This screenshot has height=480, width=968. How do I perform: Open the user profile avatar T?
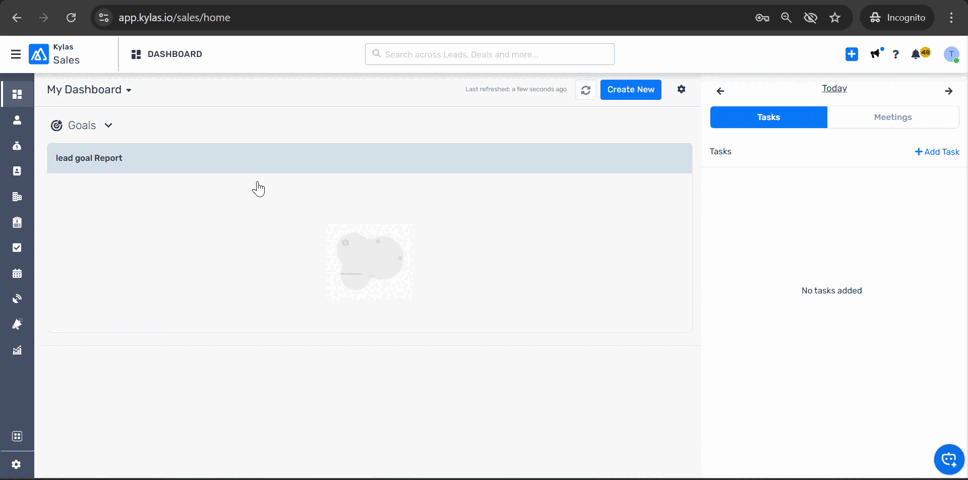[x=951, y=54]
